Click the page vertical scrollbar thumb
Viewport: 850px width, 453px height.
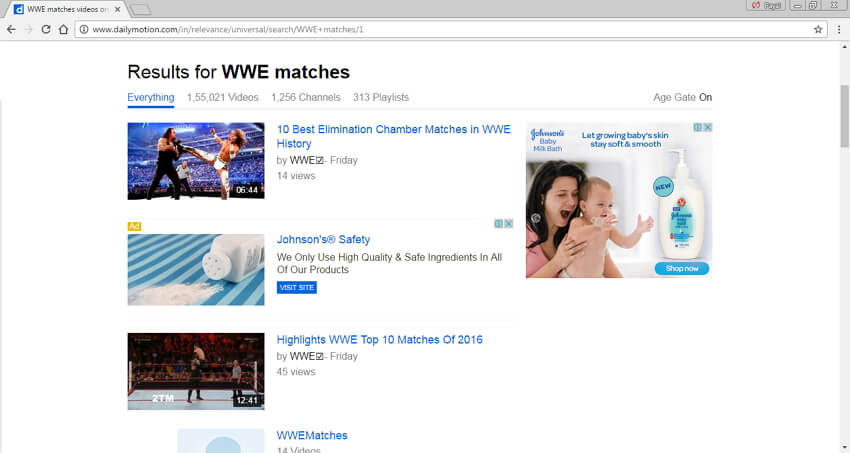pos(845,116)
